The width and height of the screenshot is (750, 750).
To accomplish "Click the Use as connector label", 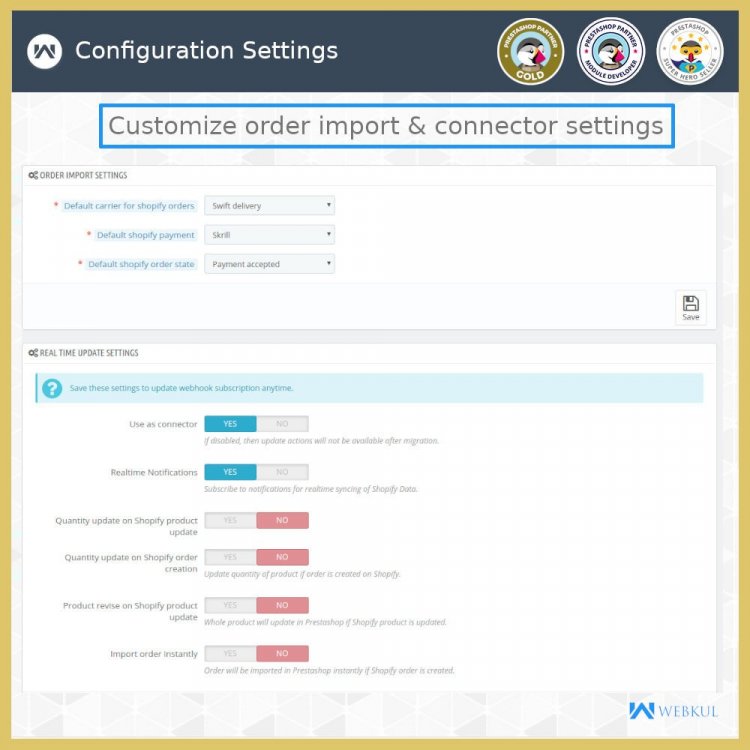I will coord(163,424).
